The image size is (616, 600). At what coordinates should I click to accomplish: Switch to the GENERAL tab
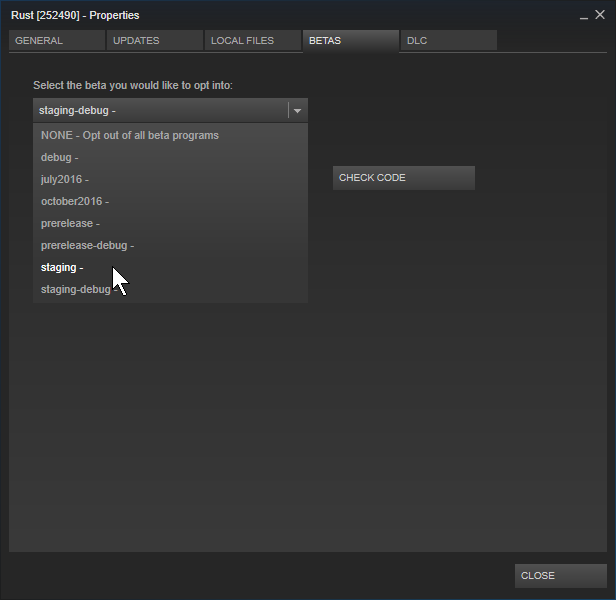57,40
